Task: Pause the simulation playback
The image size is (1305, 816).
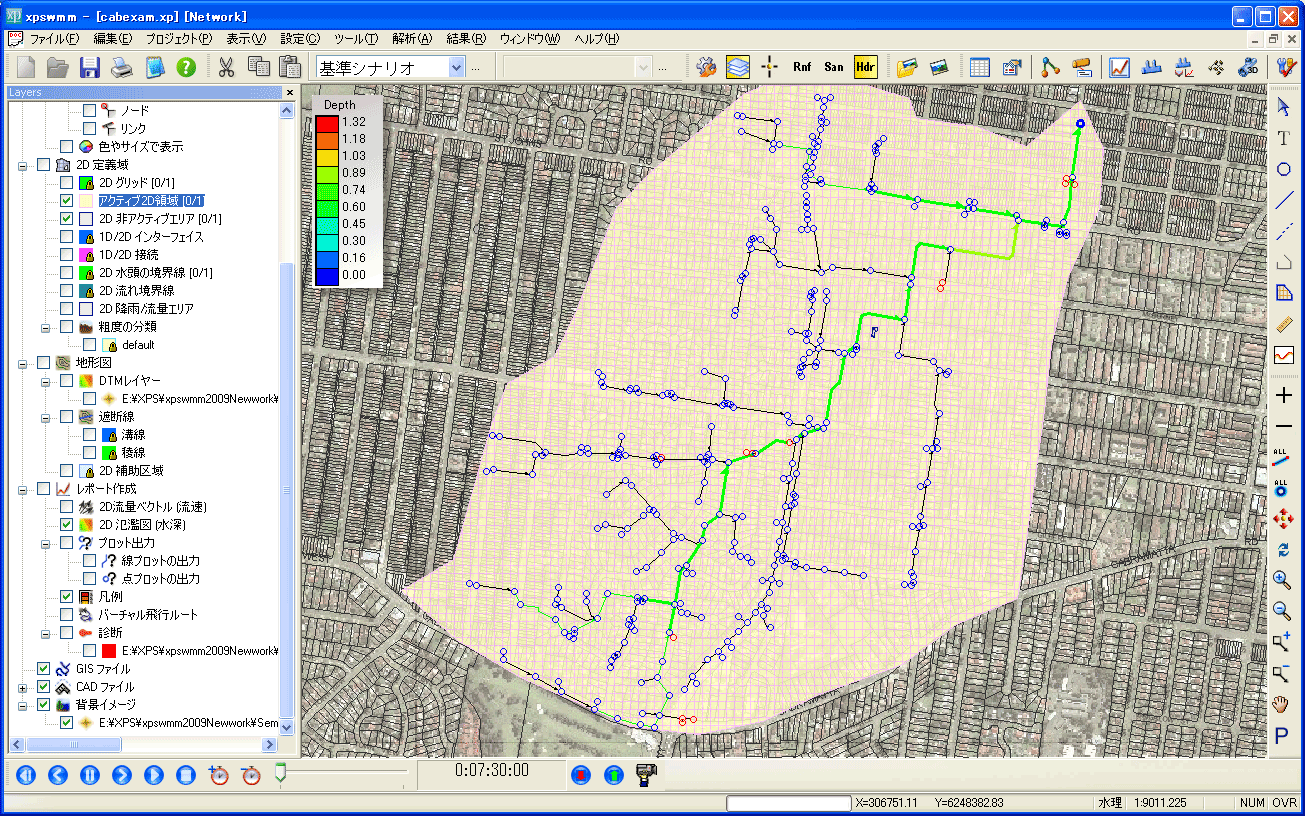Action: click(x=90, y=774)
